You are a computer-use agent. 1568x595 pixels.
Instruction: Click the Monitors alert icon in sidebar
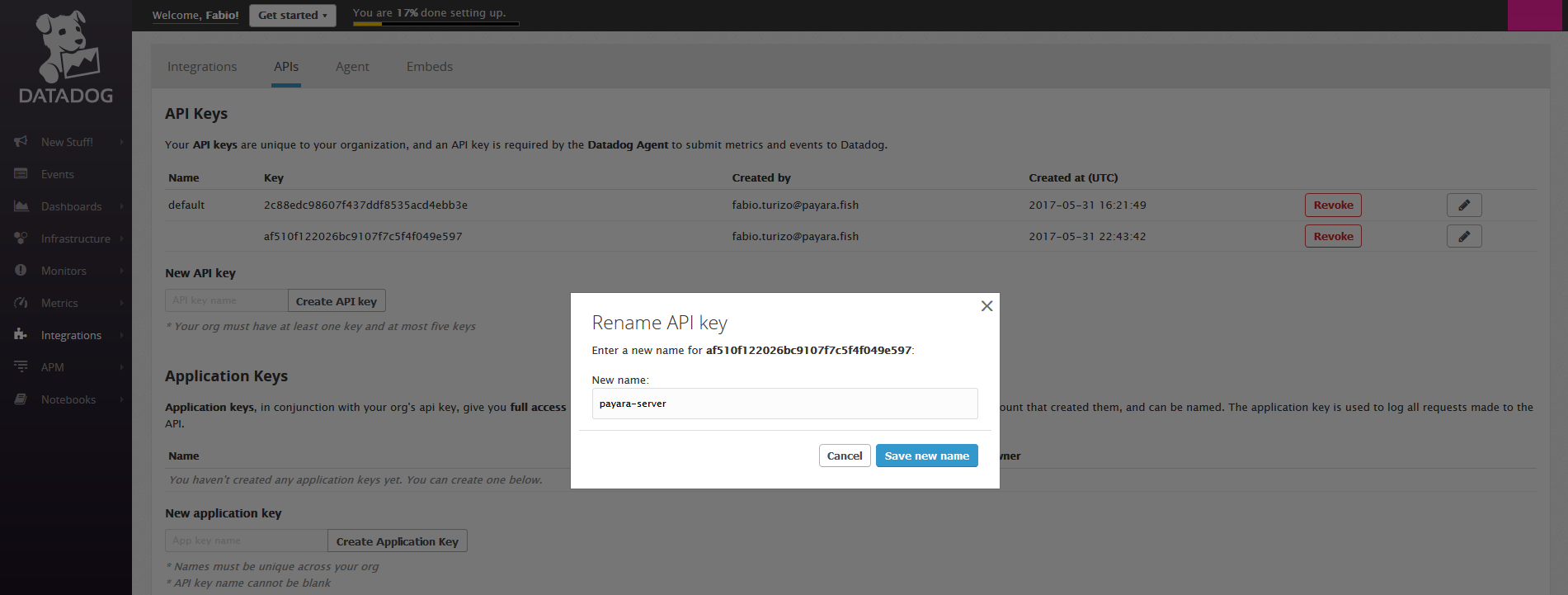point(21,271)
